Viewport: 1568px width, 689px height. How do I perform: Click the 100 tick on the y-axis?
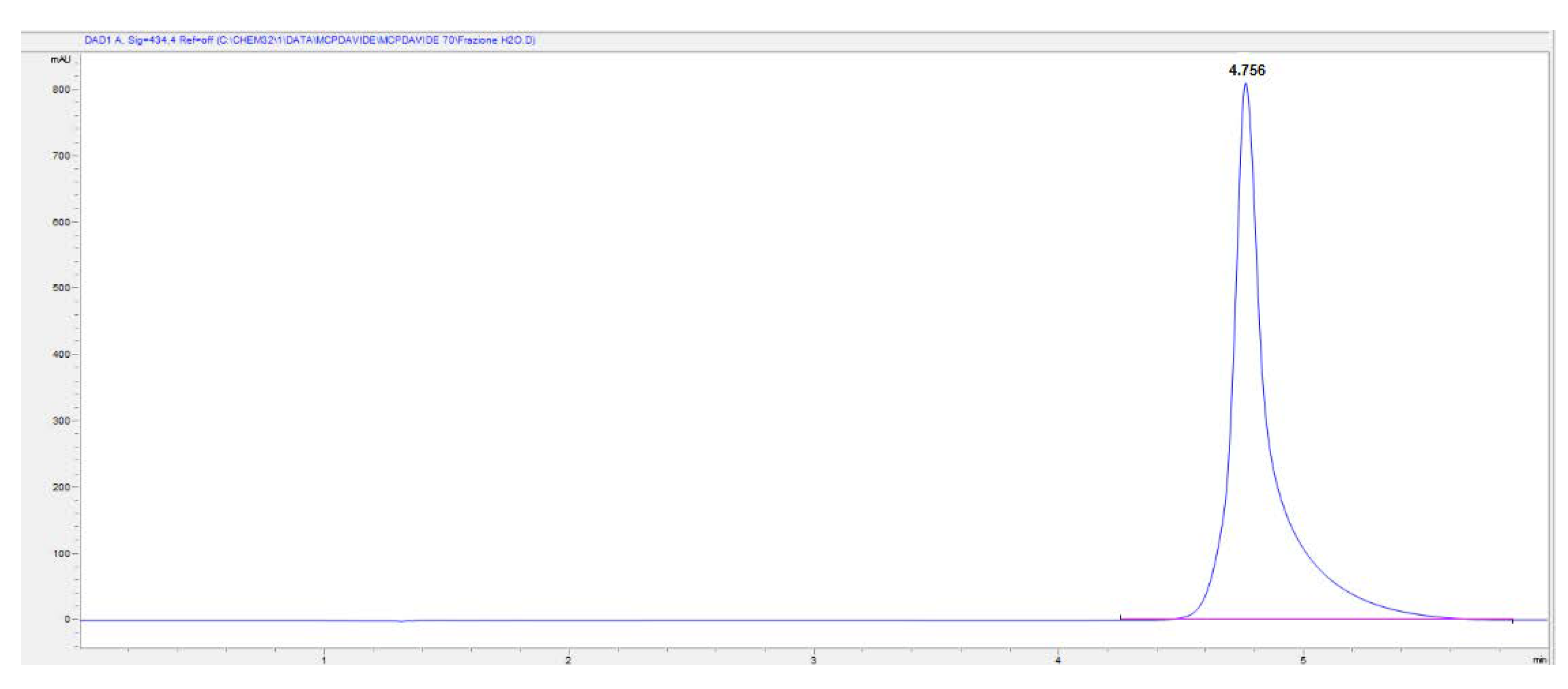(x=61, y=553)
